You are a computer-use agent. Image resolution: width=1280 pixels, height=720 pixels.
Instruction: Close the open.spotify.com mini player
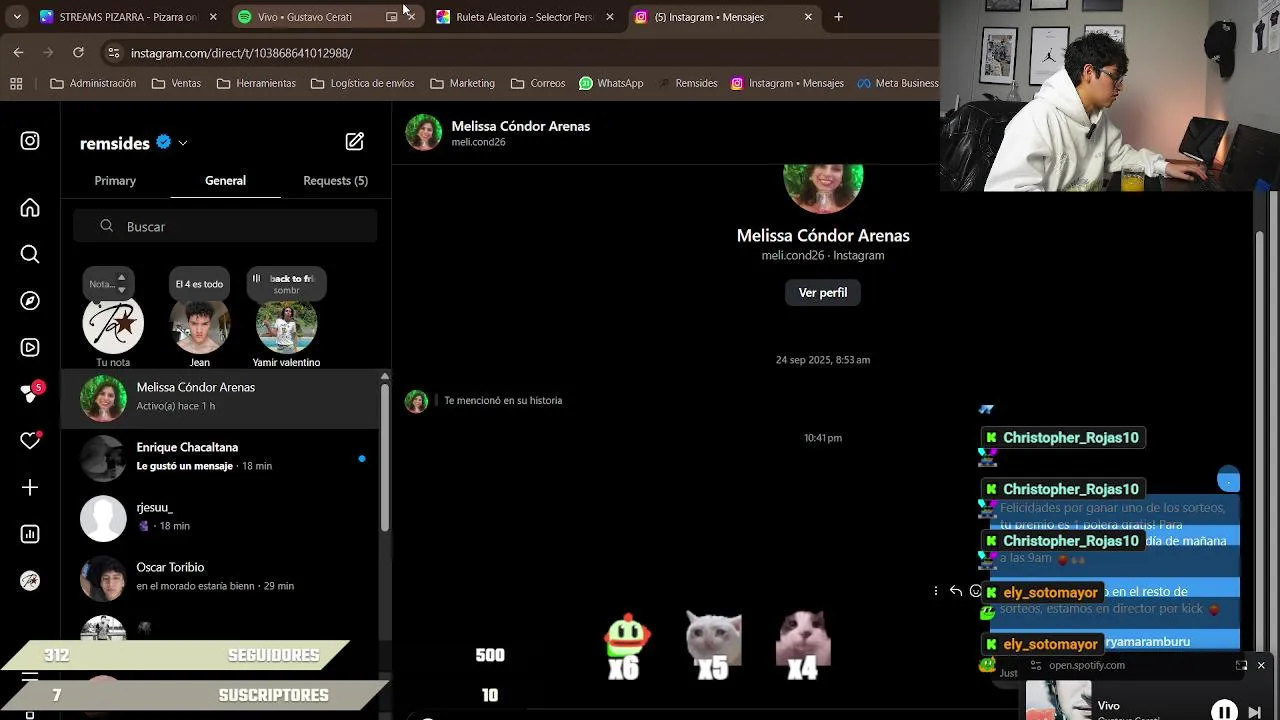1261,665
